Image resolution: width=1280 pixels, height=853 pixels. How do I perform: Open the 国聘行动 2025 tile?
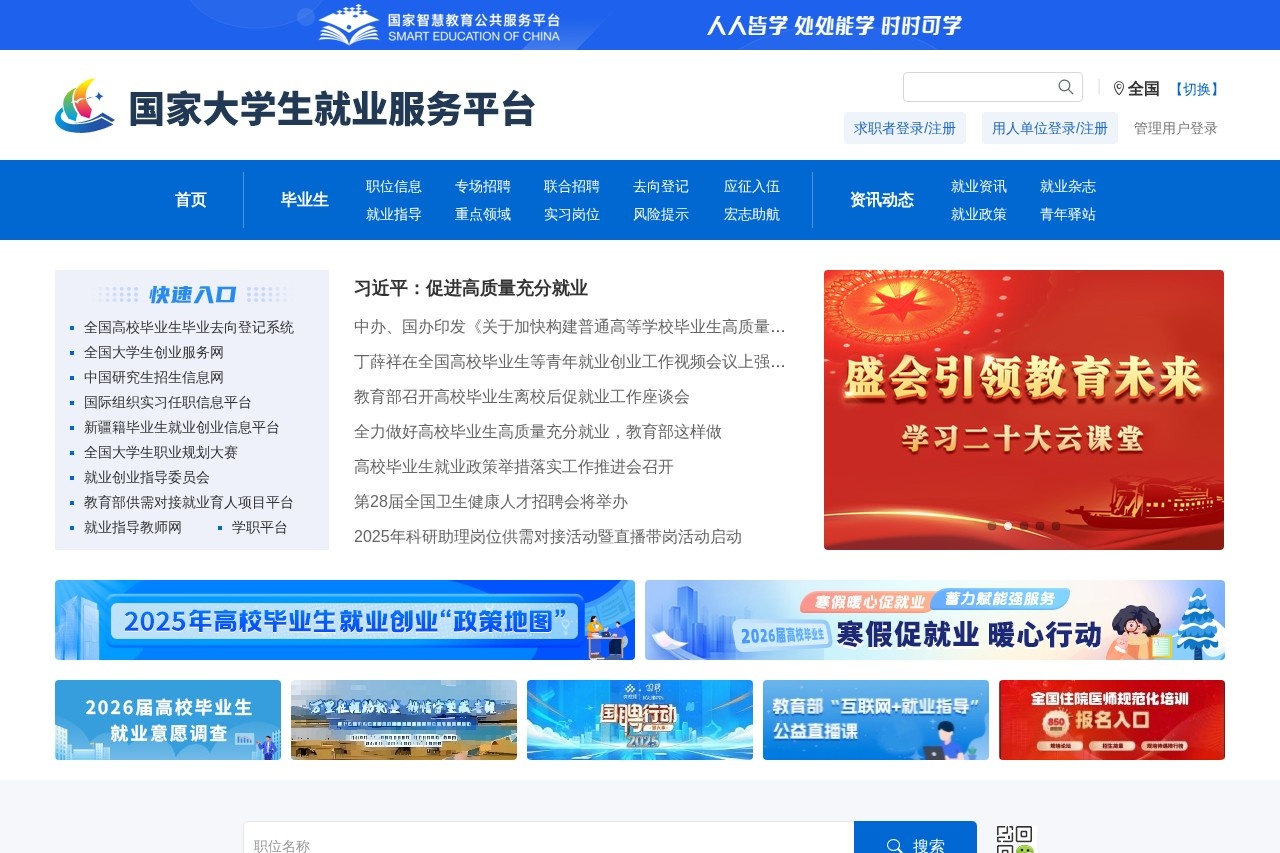click(x=640, y=720)
